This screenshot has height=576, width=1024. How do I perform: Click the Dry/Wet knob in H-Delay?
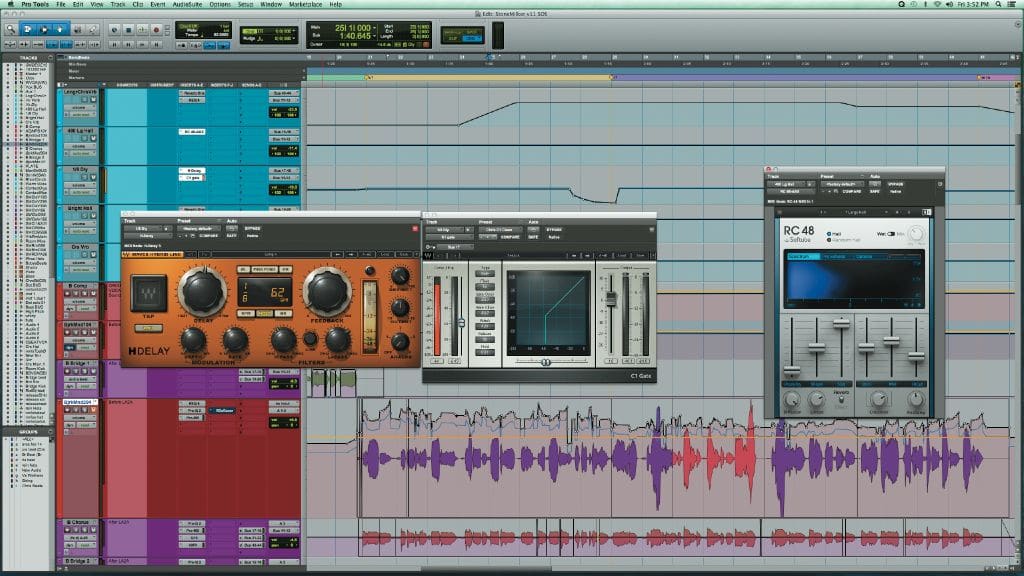pyautogui.click(x=400, y=276)
